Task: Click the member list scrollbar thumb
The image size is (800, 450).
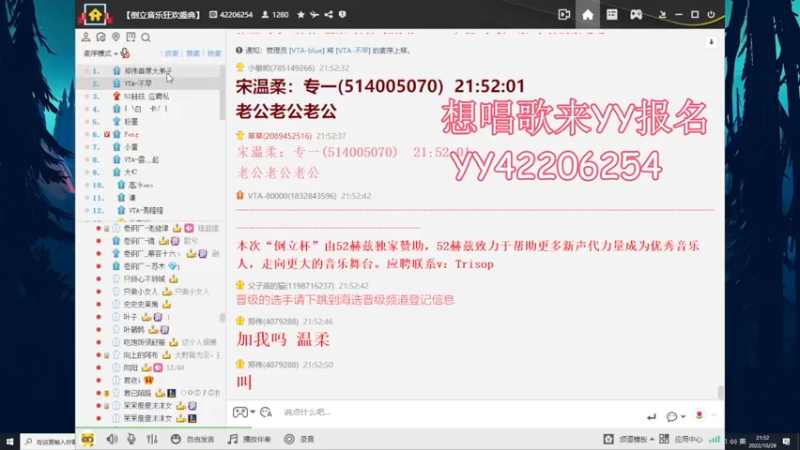Action: tap(222, 317)
